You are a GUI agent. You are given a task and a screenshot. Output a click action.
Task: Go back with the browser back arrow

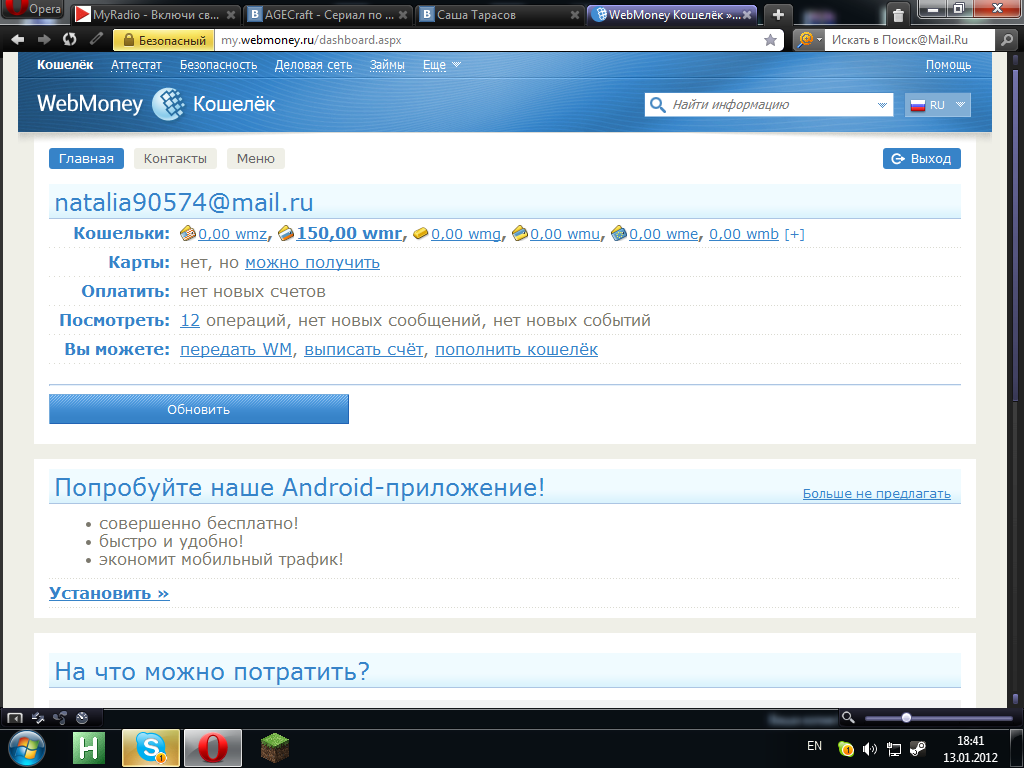click(x=18, y=40)
